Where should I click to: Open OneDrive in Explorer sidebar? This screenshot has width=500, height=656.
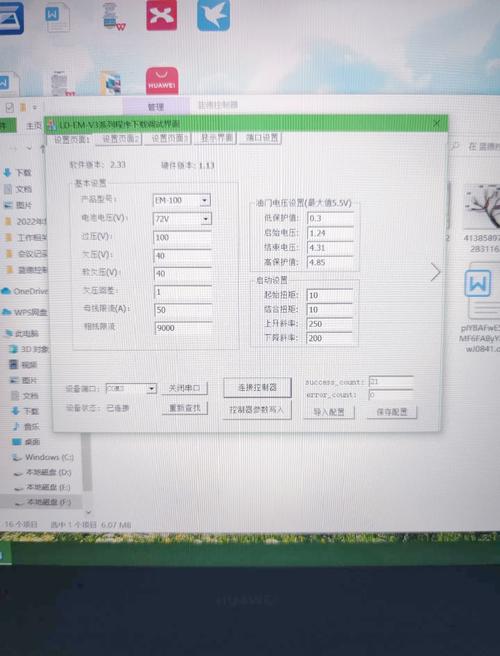point(24,291)
